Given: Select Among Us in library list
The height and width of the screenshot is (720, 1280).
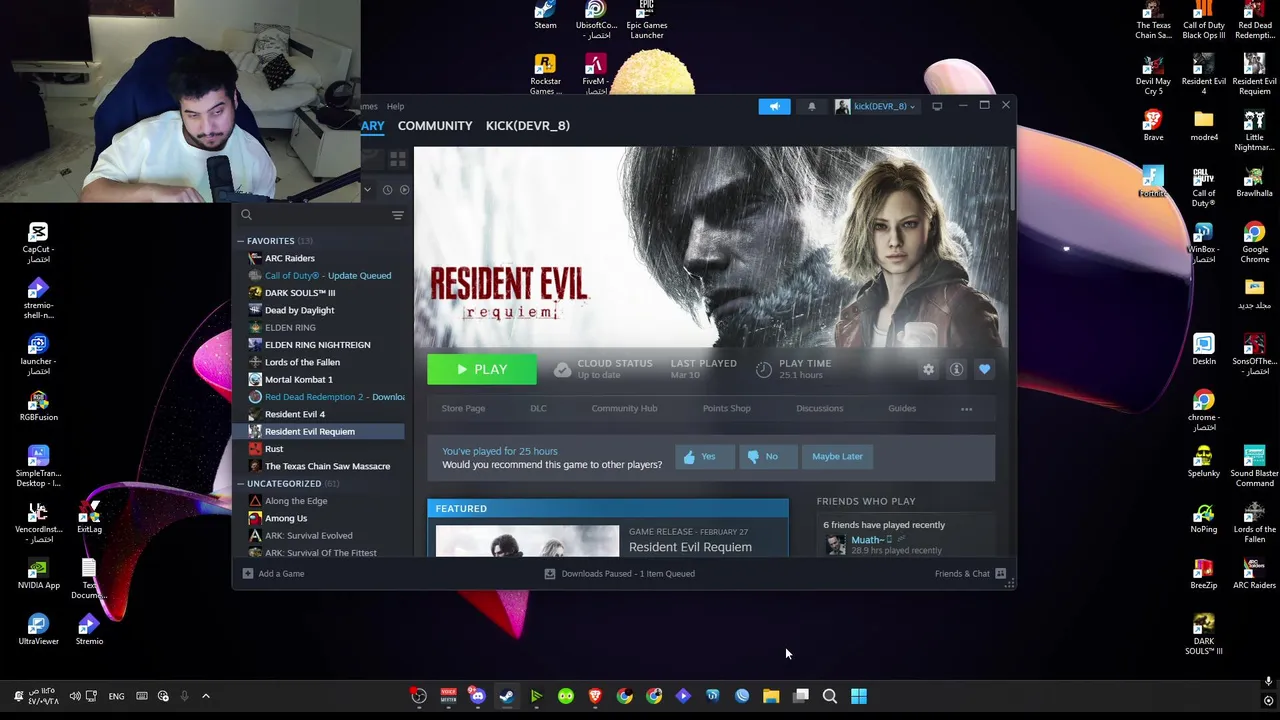Looking at the screenshot, I should point(285,518).
